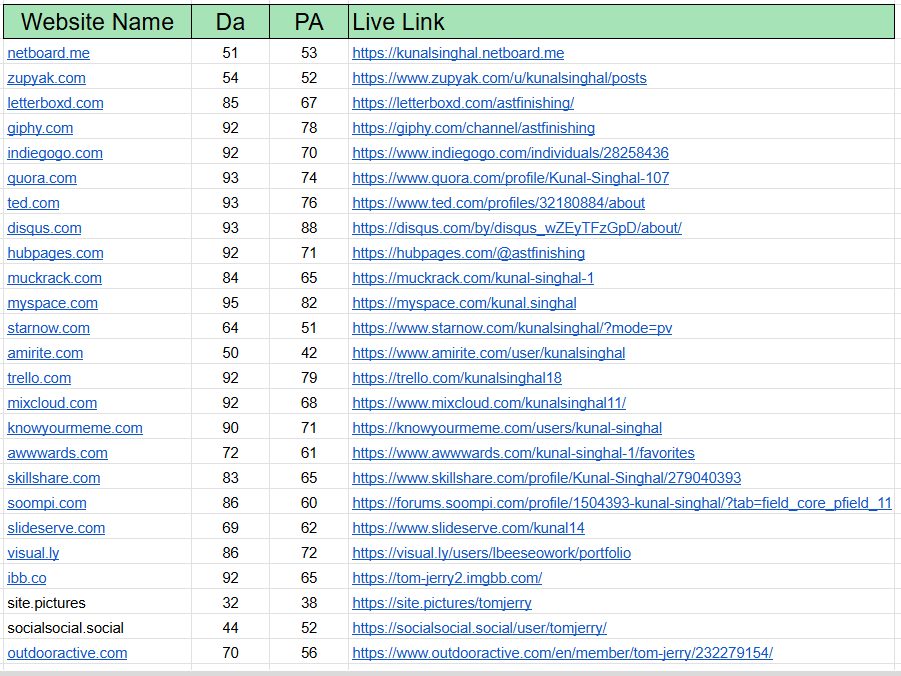Open giphy.com/channel/astfinishing live link

(x=473, y=128)
